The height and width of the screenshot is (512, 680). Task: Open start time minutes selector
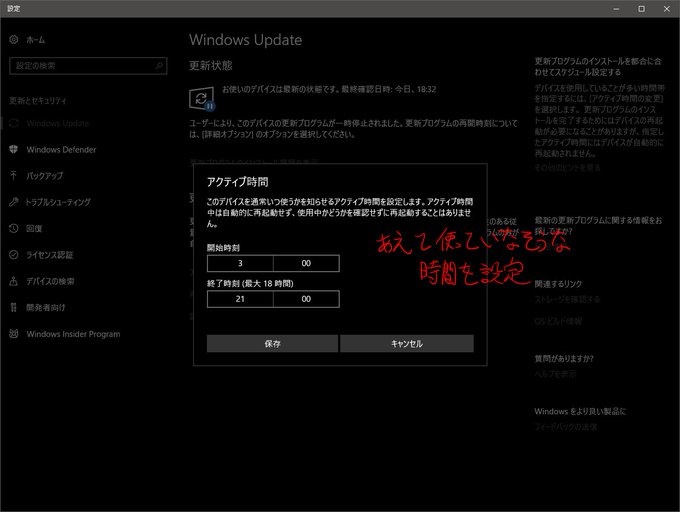[306, 263]
